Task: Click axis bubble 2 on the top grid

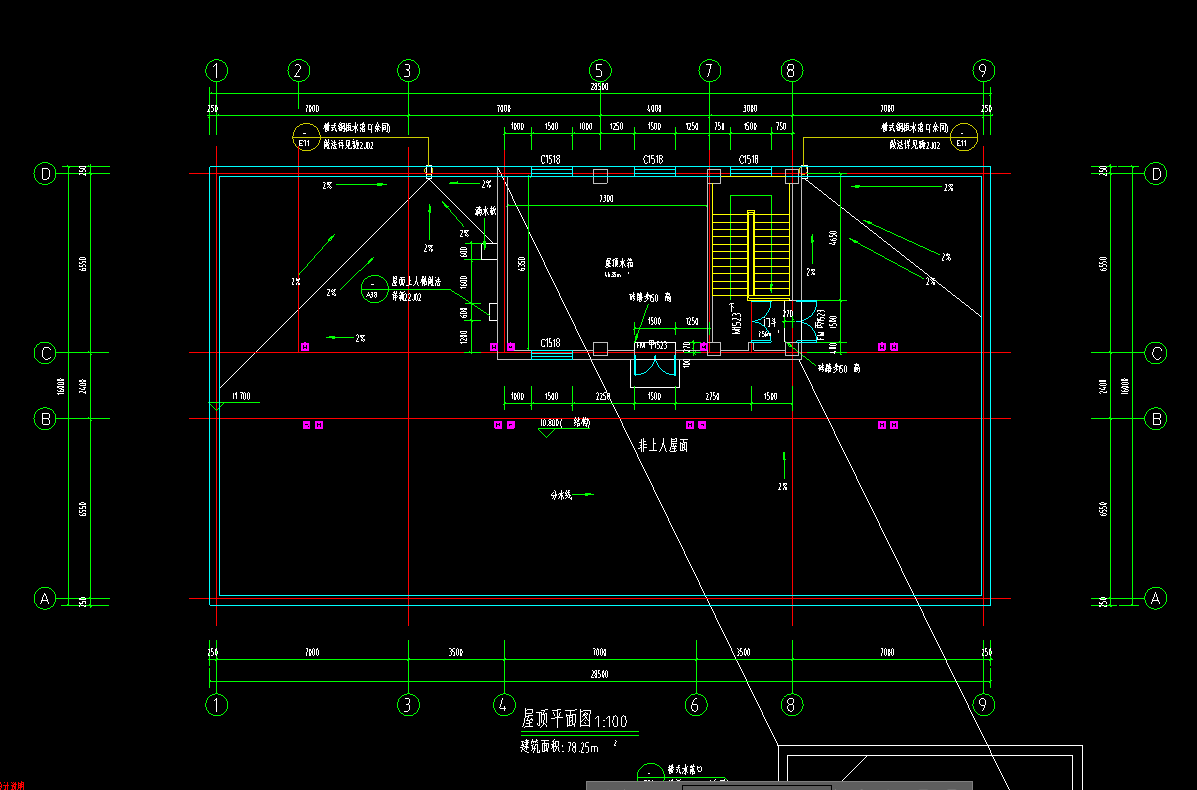Action: tap(299, 70)
